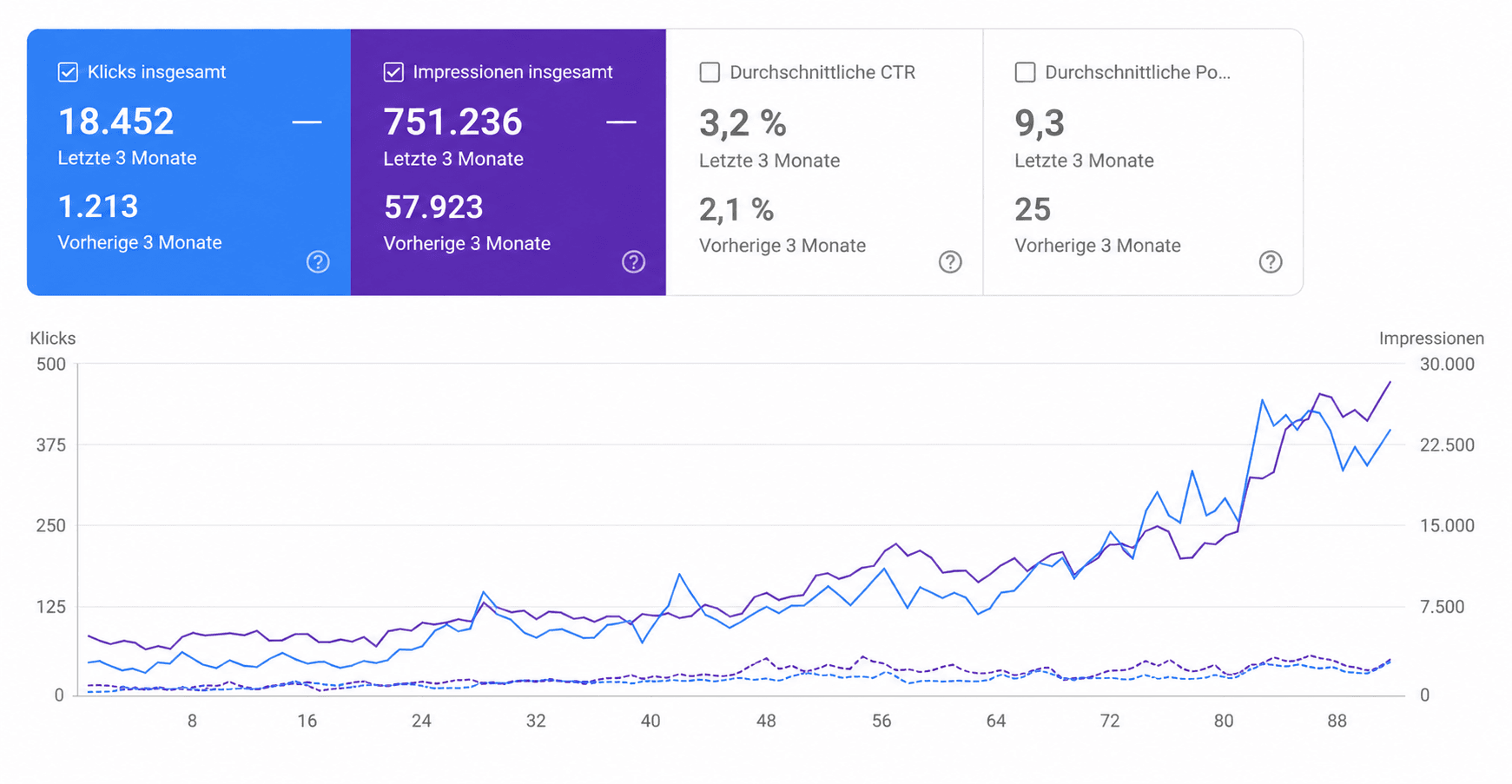
Task: Click the dash line icon on Klicks card
Action: coord(307,122)
